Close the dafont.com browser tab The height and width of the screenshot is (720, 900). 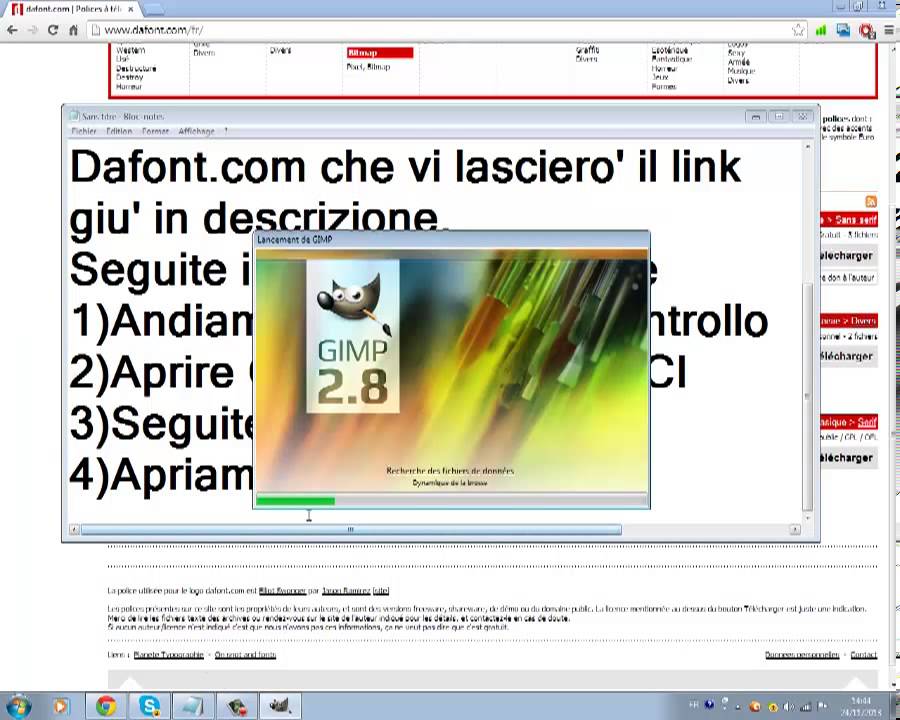point(130,9)
